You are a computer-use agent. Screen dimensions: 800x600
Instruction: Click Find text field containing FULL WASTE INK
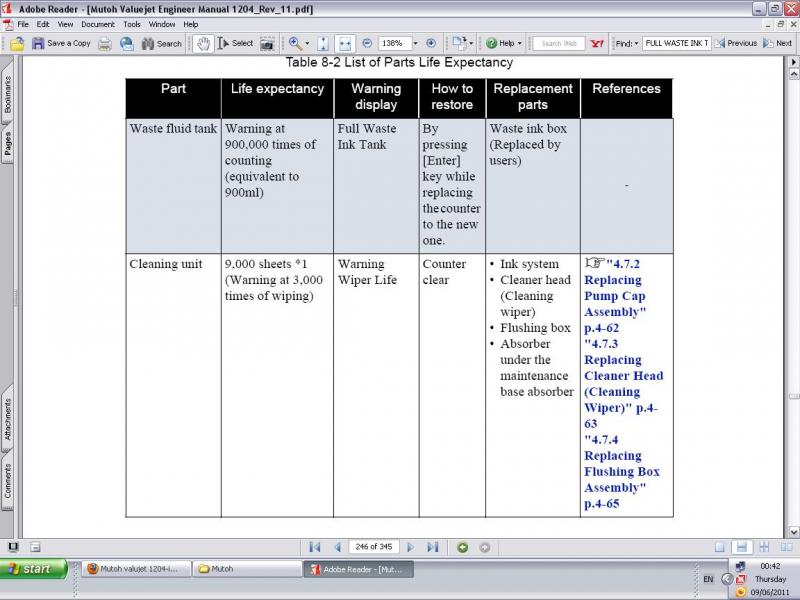[x=677, y=43]
